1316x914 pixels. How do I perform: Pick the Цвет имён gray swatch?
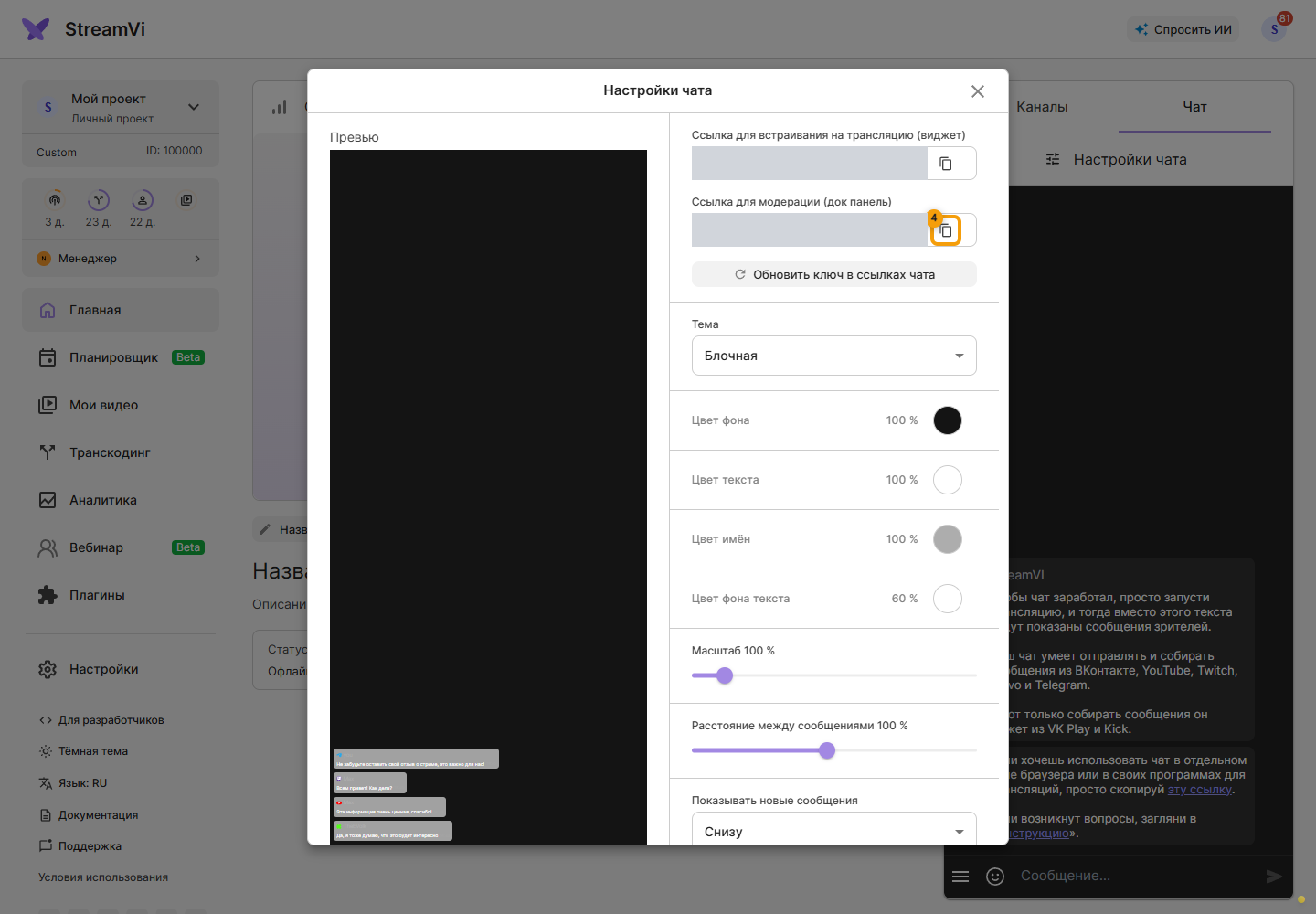pyautogui.click(x=948, y=539)
